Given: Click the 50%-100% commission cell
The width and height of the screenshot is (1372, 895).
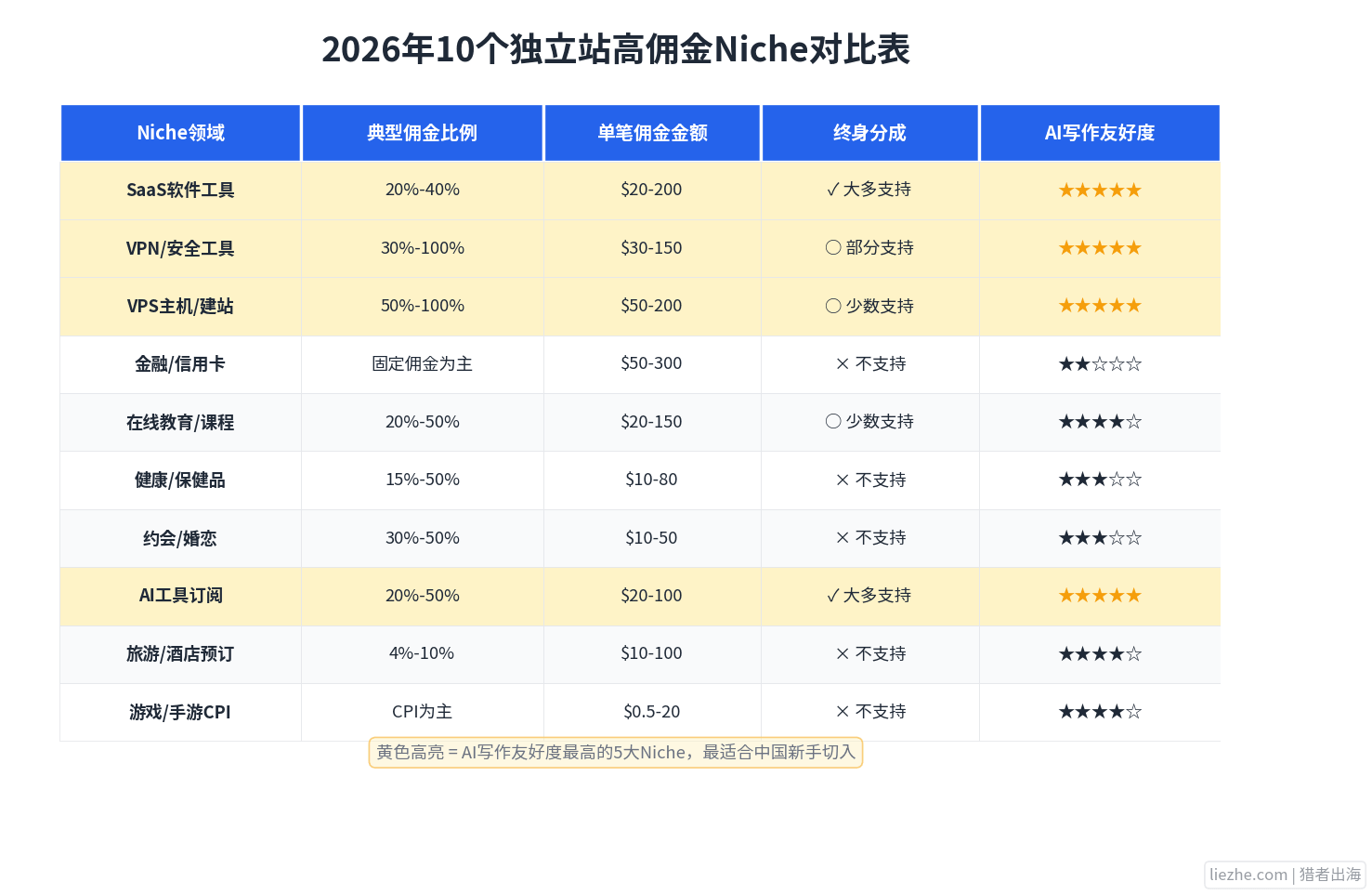Looking at the screenshot, I should [423, 306].
